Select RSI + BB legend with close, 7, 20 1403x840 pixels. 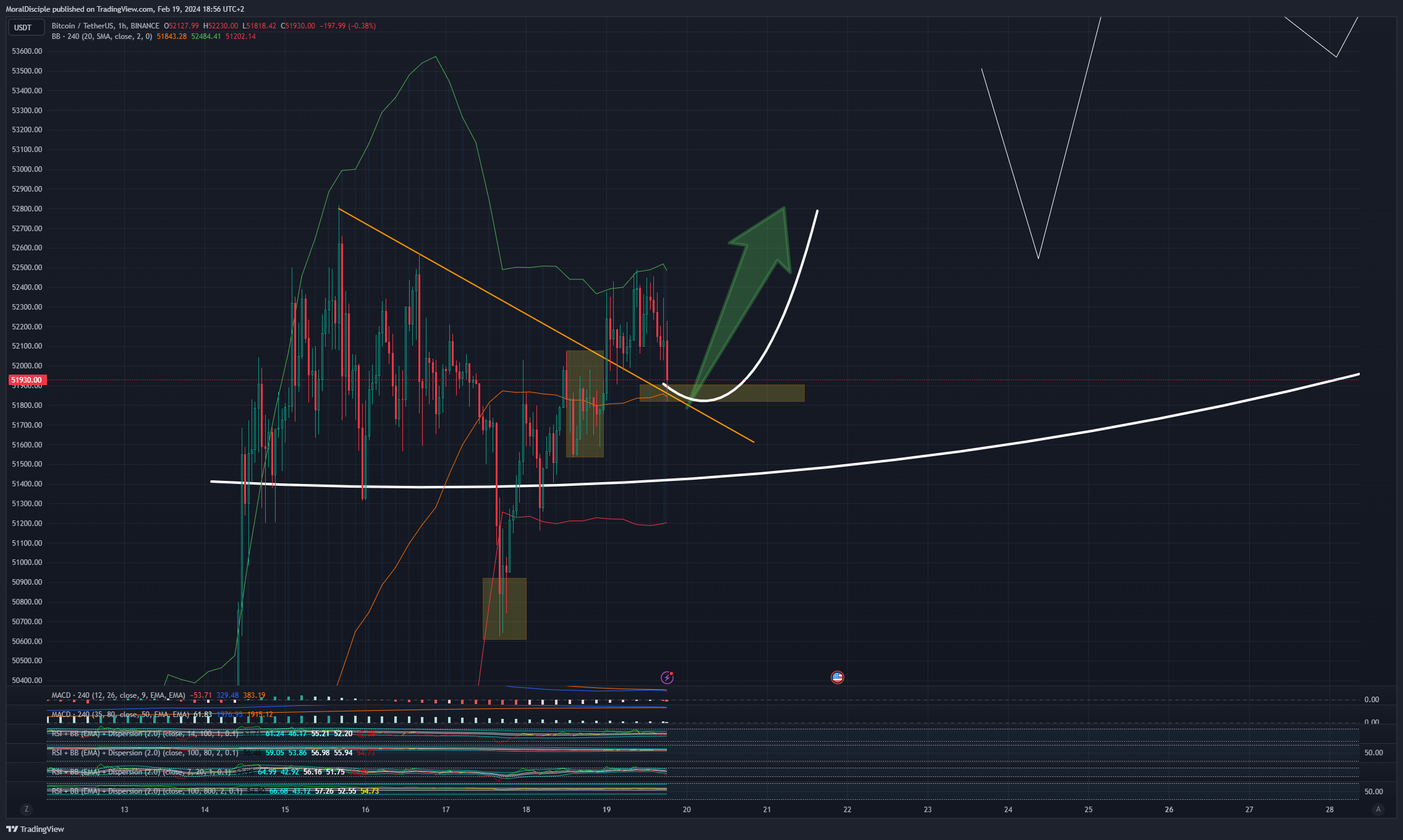point(142,772)
